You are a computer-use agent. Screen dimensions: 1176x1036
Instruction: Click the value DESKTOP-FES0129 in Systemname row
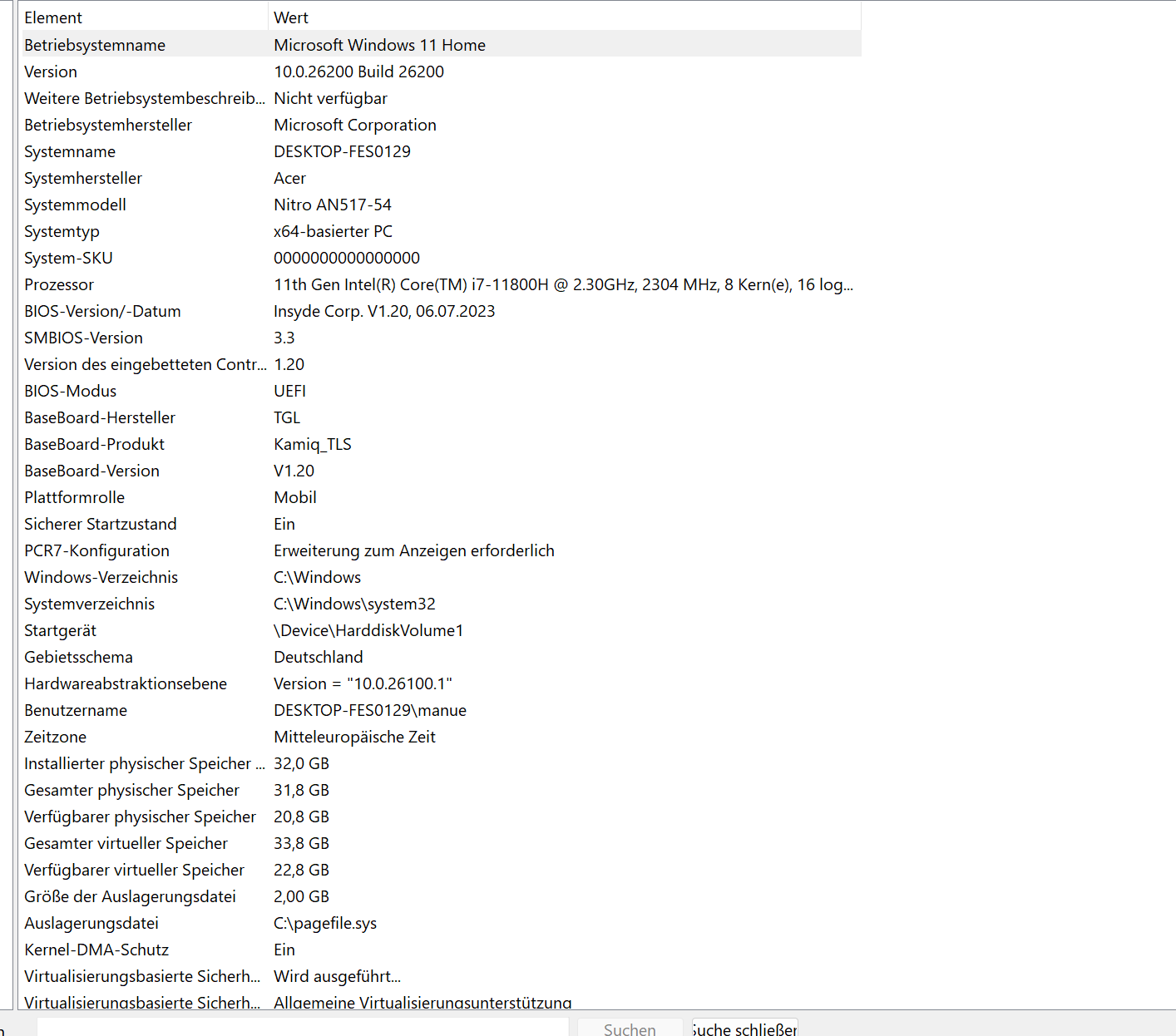(x=343, y=151)
